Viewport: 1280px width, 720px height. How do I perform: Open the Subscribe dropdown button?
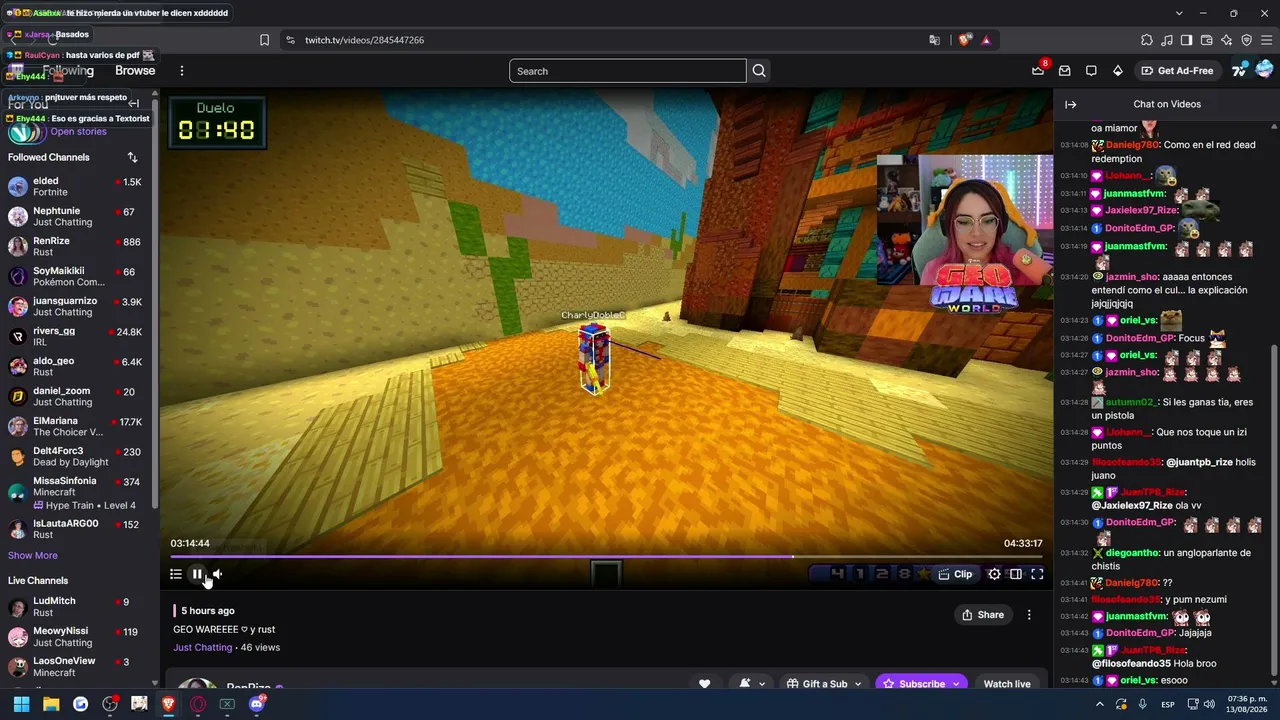922,684
